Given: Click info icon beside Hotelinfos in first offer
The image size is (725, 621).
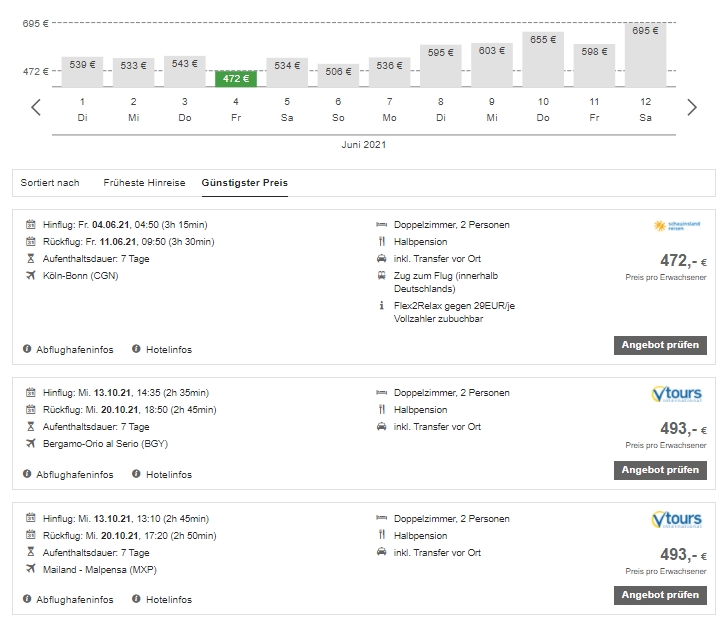Looking at the screenshot, I should (x=136, y=349).
